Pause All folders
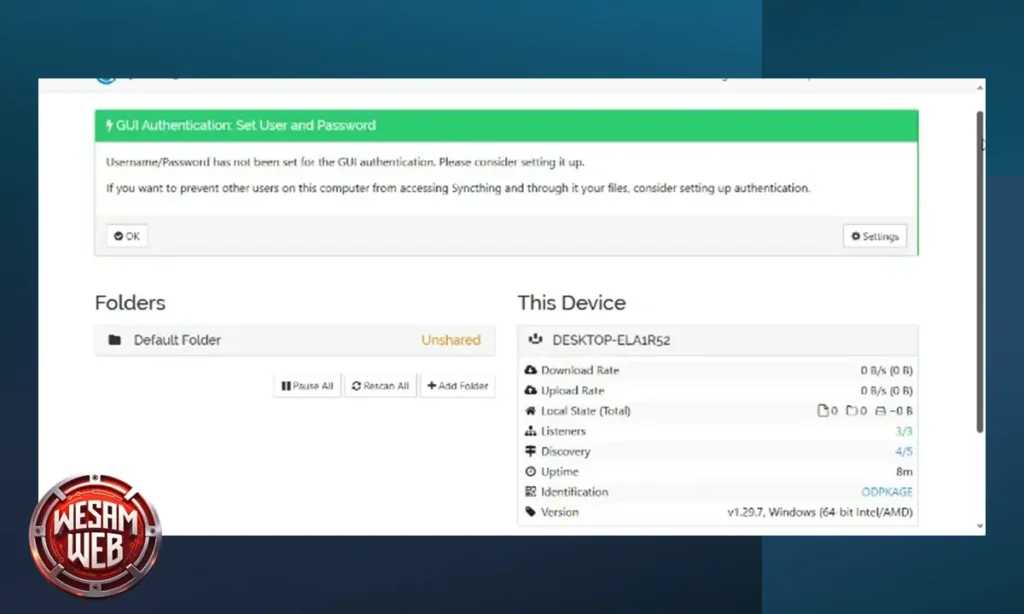 coord(307,385)
